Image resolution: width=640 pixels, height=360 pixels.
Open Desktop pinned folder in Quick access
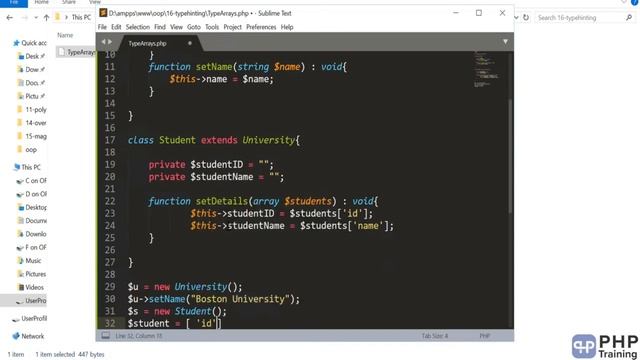[31, 56]
